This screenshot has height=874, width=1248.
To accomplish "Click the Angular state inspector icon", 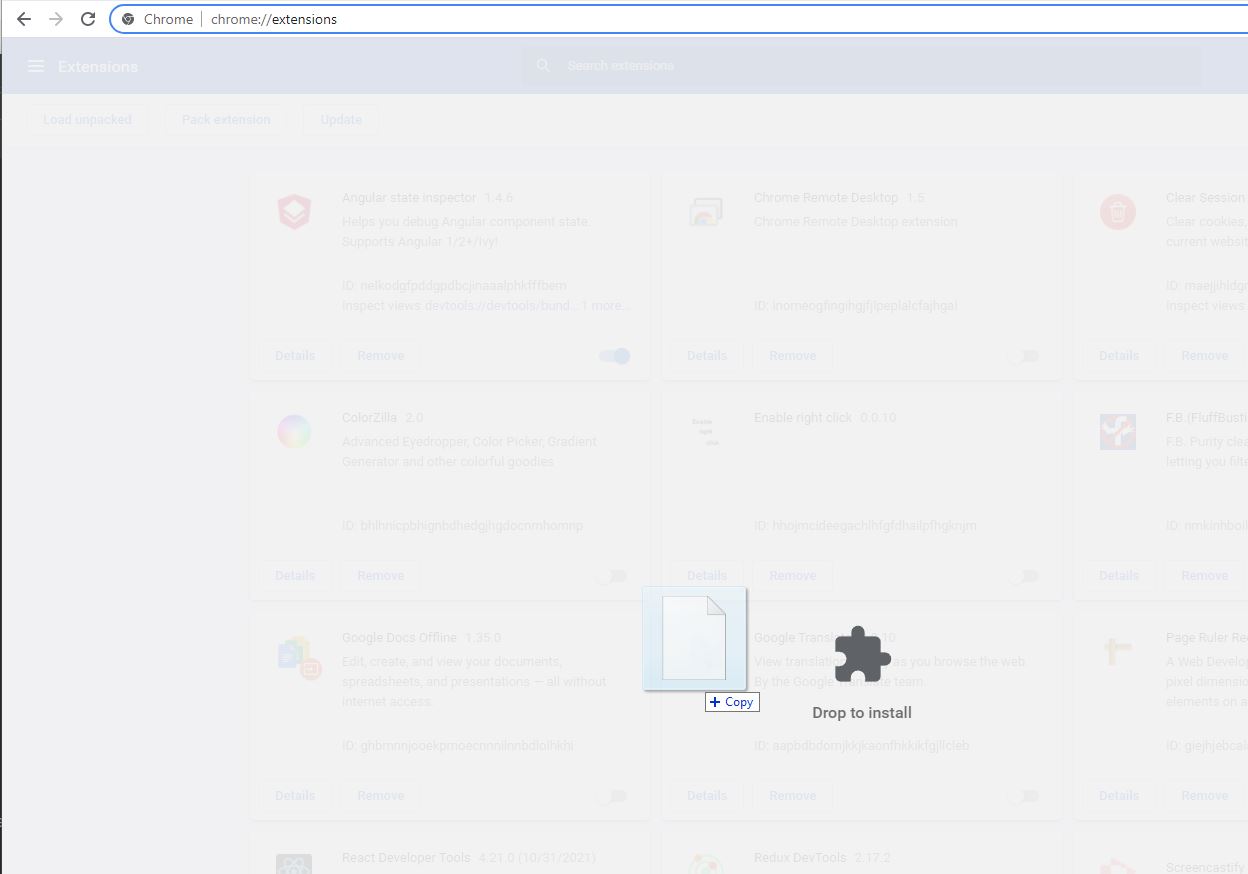I will 294,212.
